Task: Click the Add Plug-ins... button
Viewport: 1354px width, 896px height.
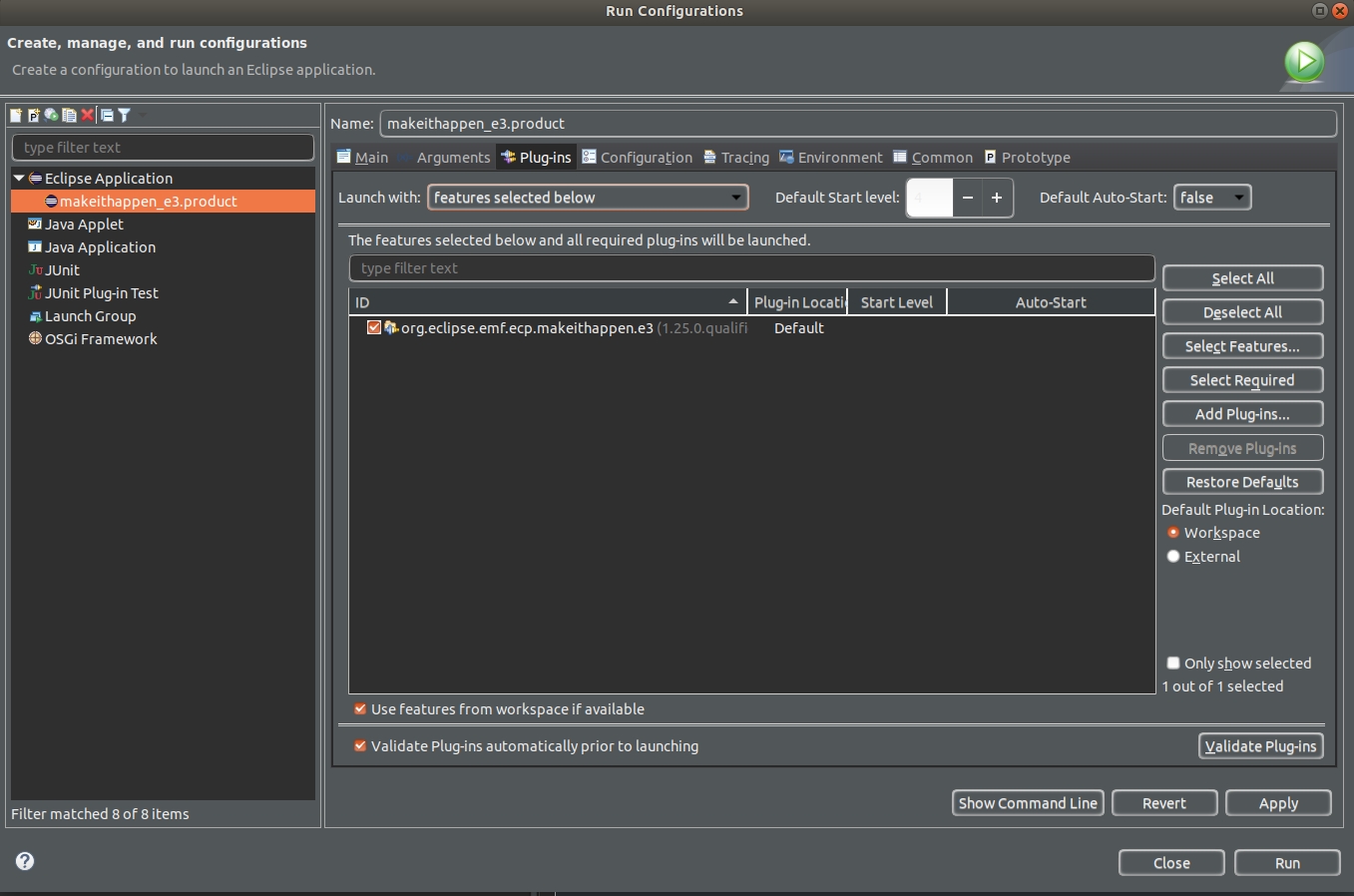Action: coord(1242,414)
